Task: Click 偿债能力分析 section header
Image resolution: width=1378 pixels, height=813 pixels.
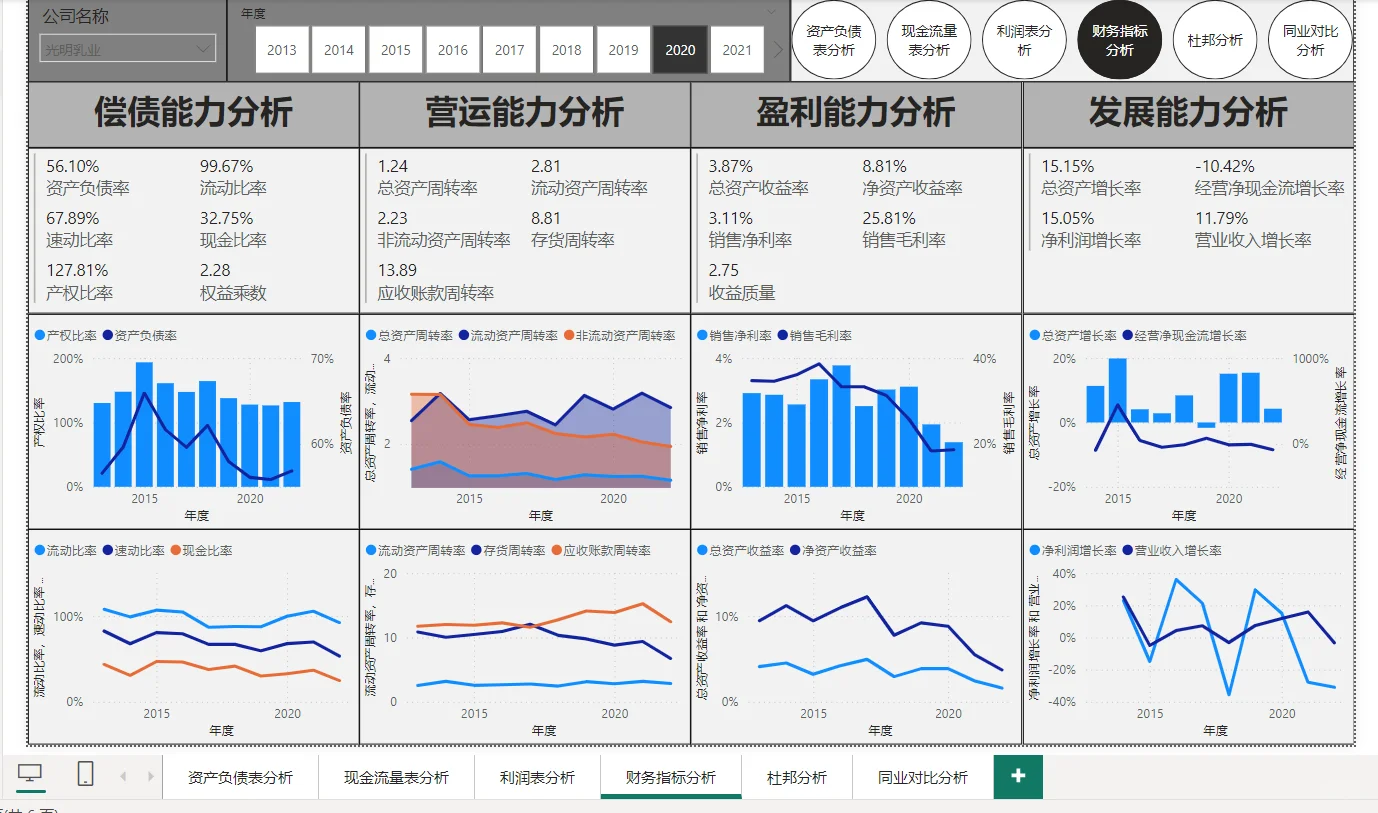Action: (194, 113)
